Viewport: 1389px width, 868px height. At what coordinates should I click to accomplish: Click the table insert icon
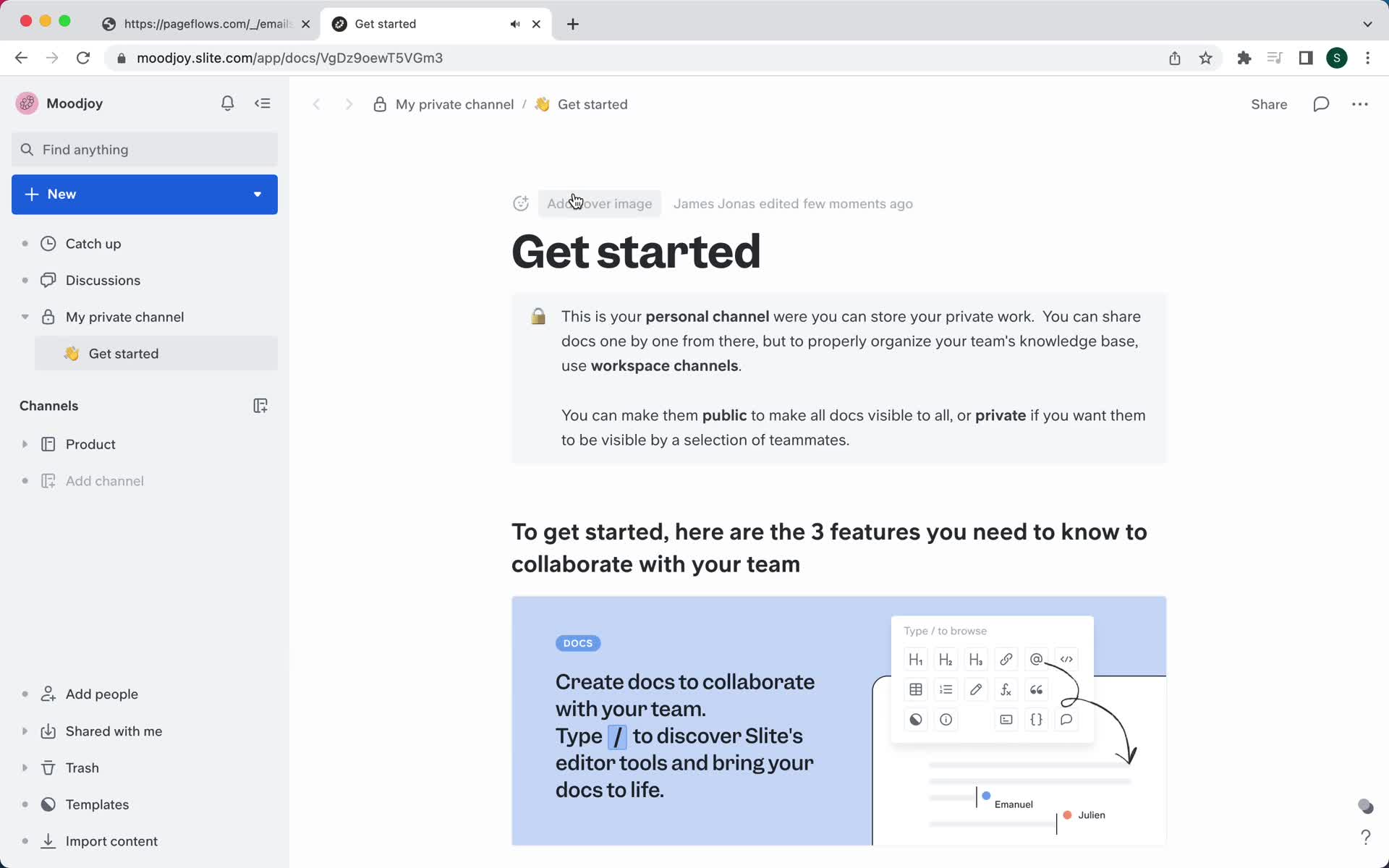[x=916, y=689]
